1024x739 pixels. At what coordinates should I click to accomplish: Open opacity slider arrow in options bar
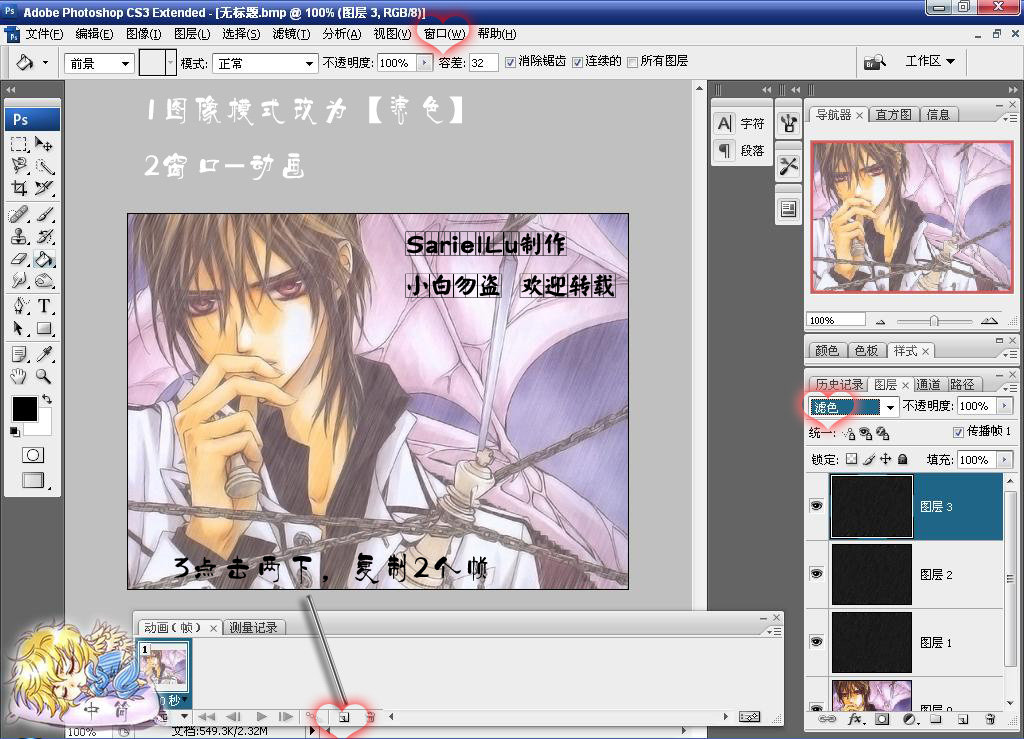pos(424,63)
